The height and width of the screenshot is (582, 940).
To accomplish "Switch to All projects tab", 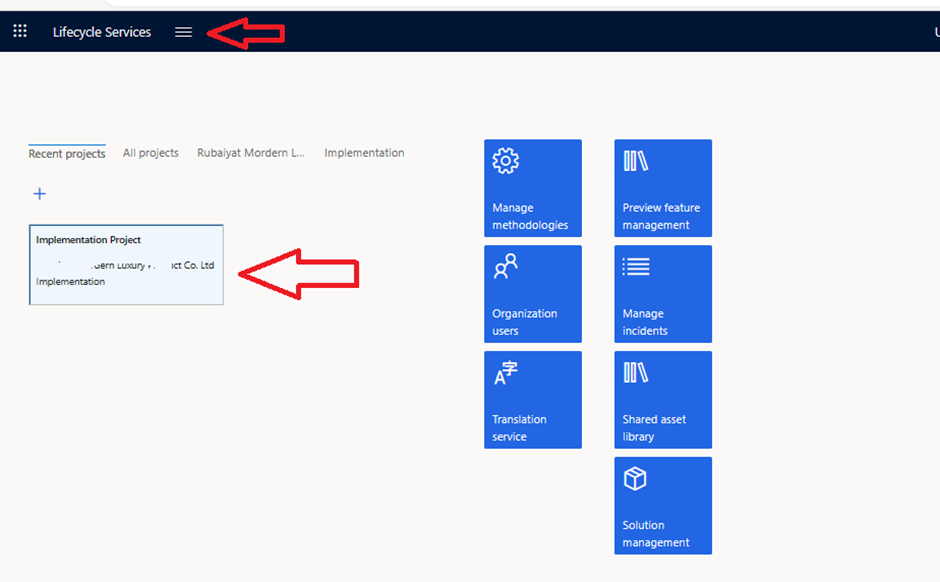I will [x=150, y=153].
